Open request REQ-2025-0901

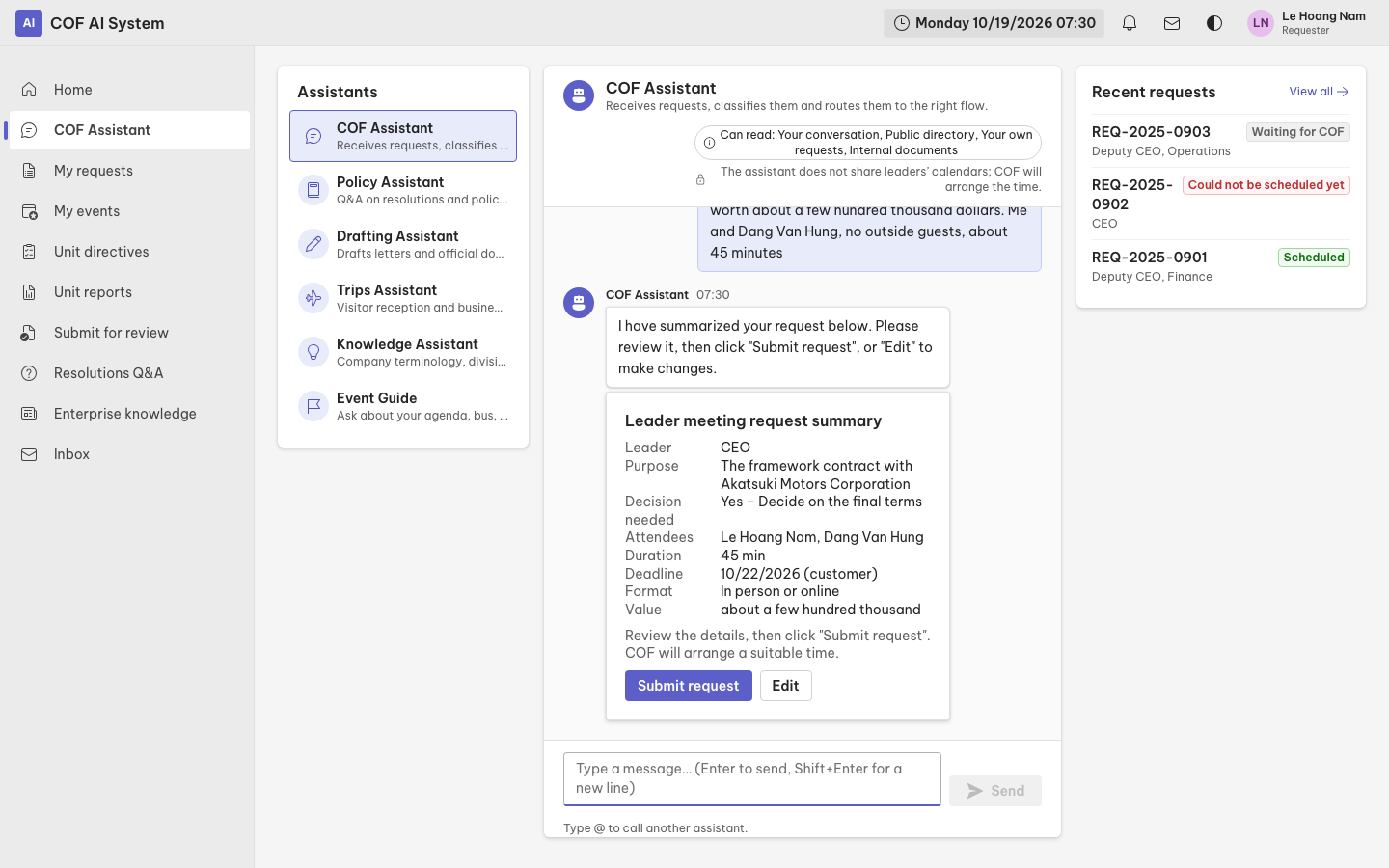tap(1221, 266)
